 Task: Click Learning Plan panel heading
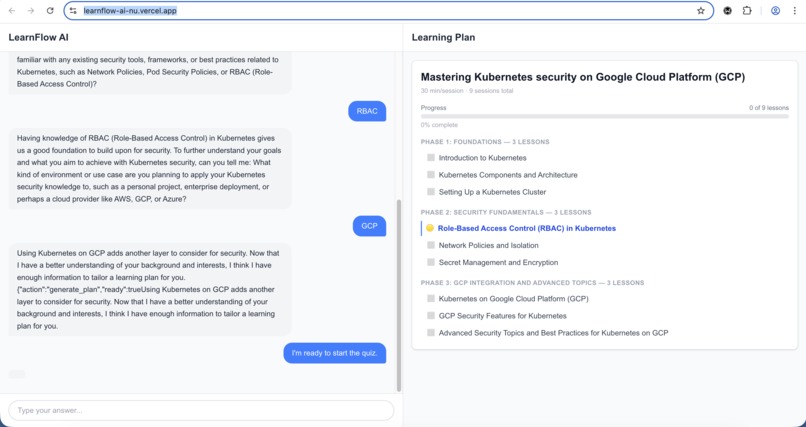point(443,38)
